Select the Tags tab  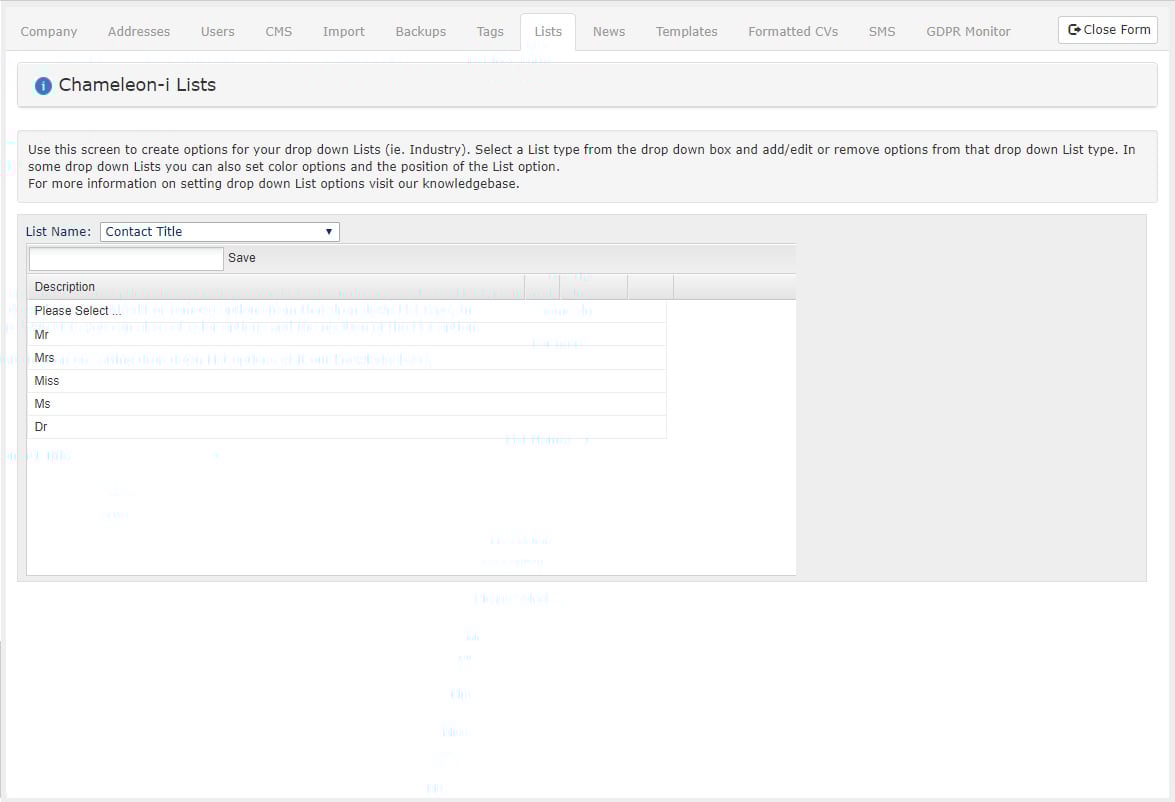(490, 31)
